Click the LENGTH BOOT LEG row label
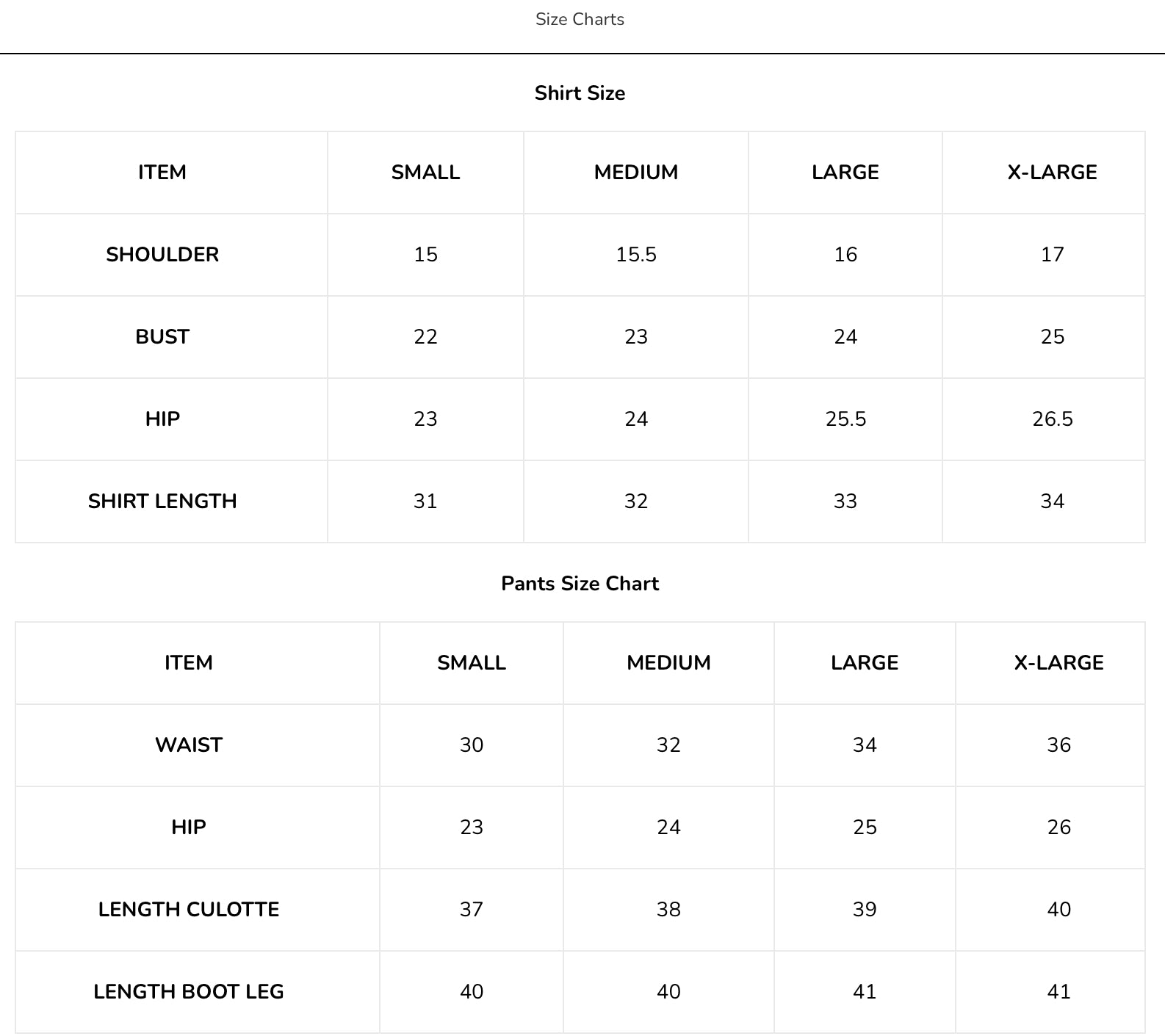Viewport: 1165px width, 1036px height. point(189,992)
